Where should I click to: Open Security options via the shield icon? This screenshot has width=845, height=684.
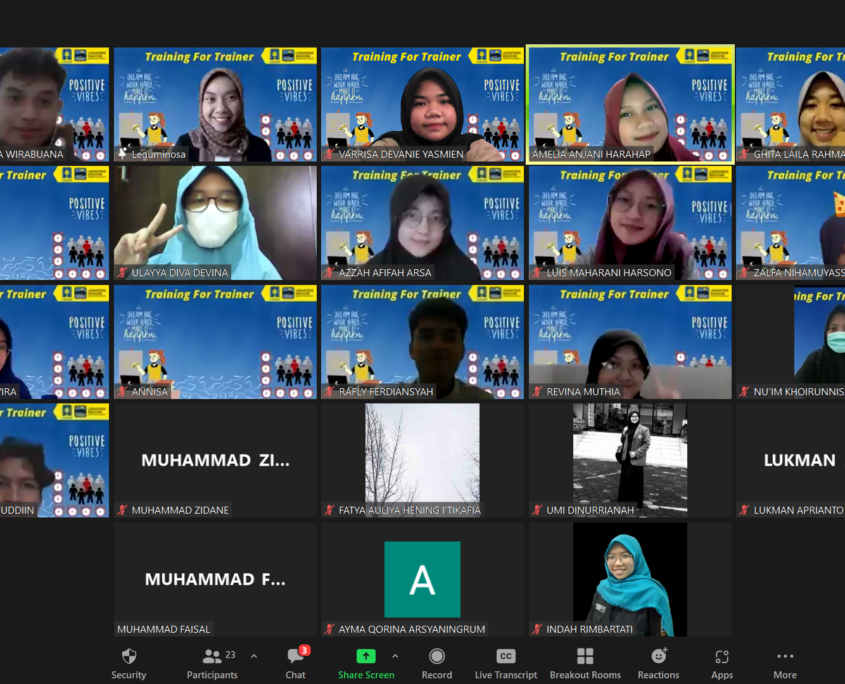point(128,662)
